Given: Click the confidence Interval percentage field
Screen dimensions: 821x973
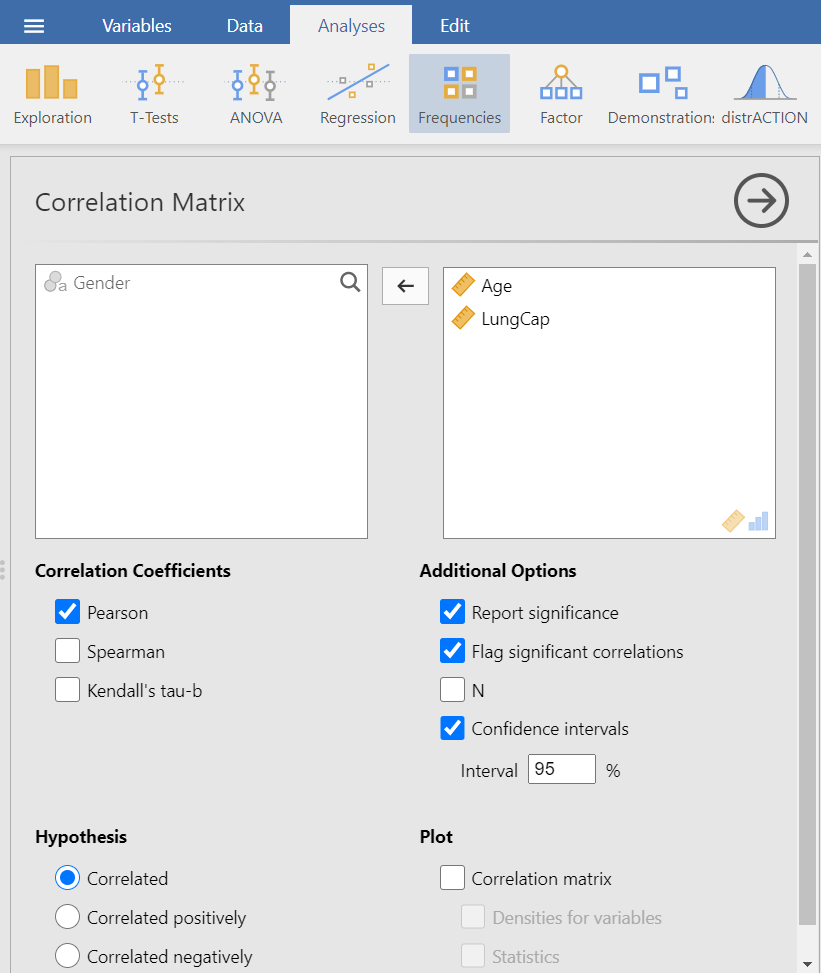Looking at the screenshot, I should tap(561, 770).
